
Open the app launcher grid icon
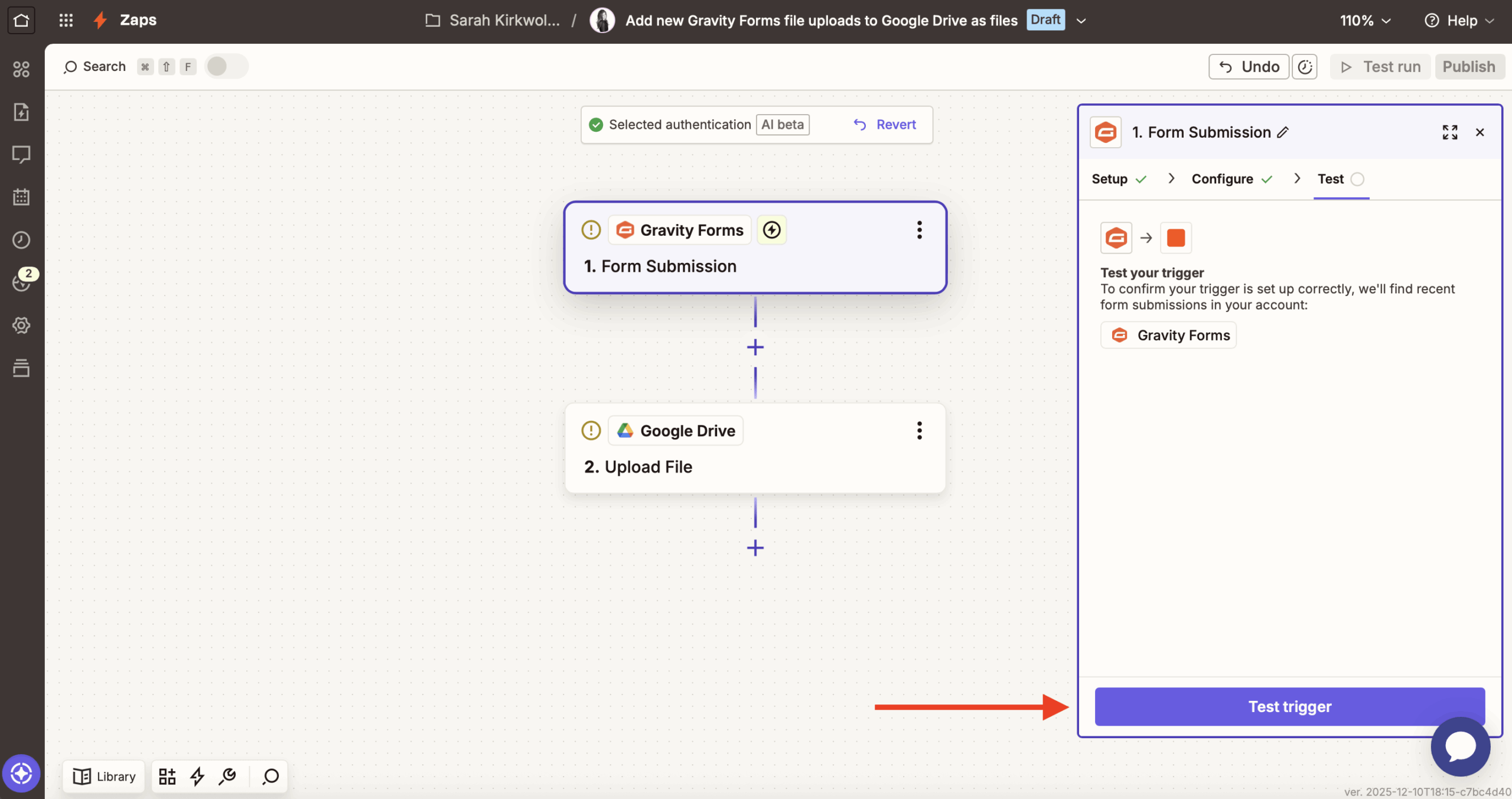point(66,20)
